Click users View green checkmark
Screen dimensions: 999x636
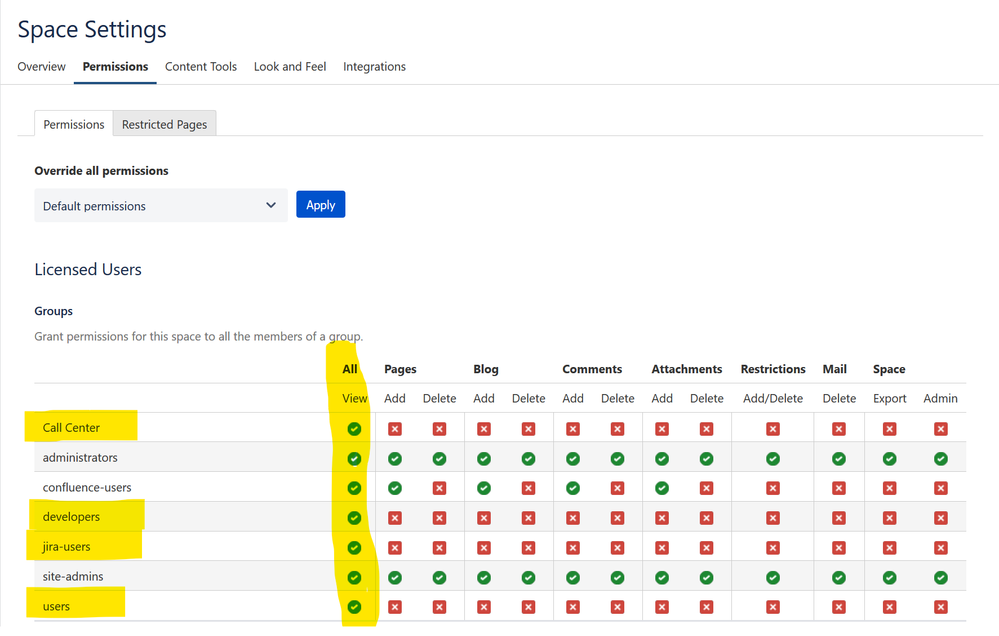point(354,607)
